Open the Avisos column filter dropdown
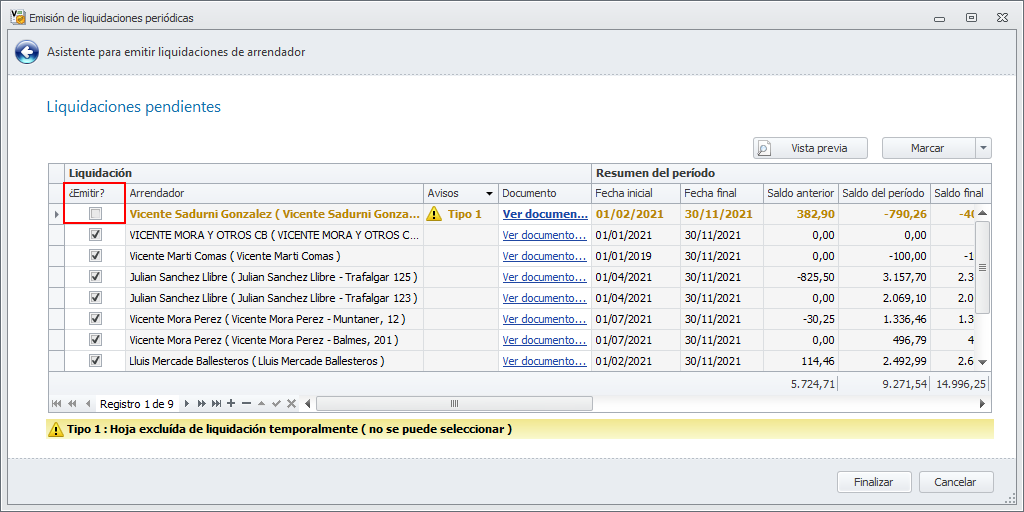This screenshot has width=1024, height=512. [x=489, y=193]
